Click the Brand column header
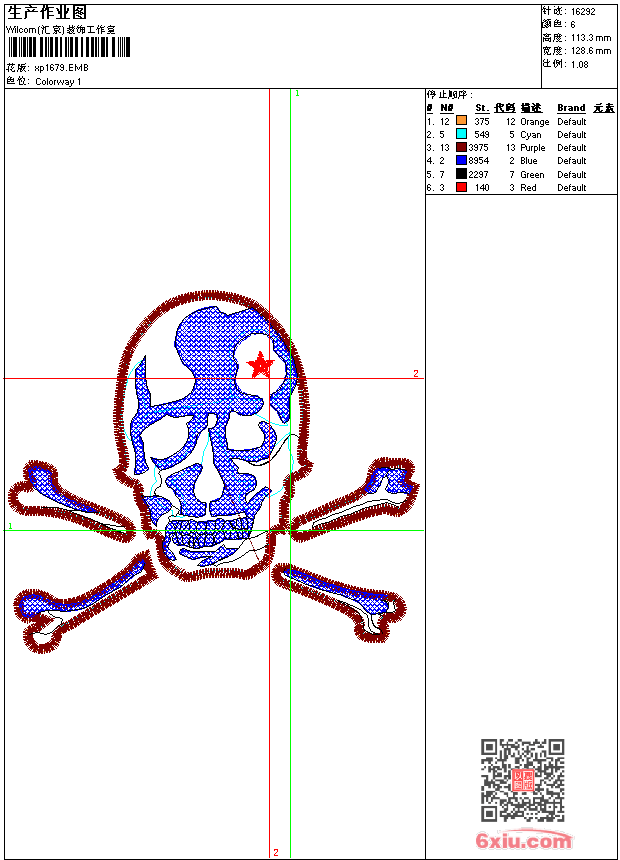This screenshot has width=620, height=860. click(x=571, y=108)
